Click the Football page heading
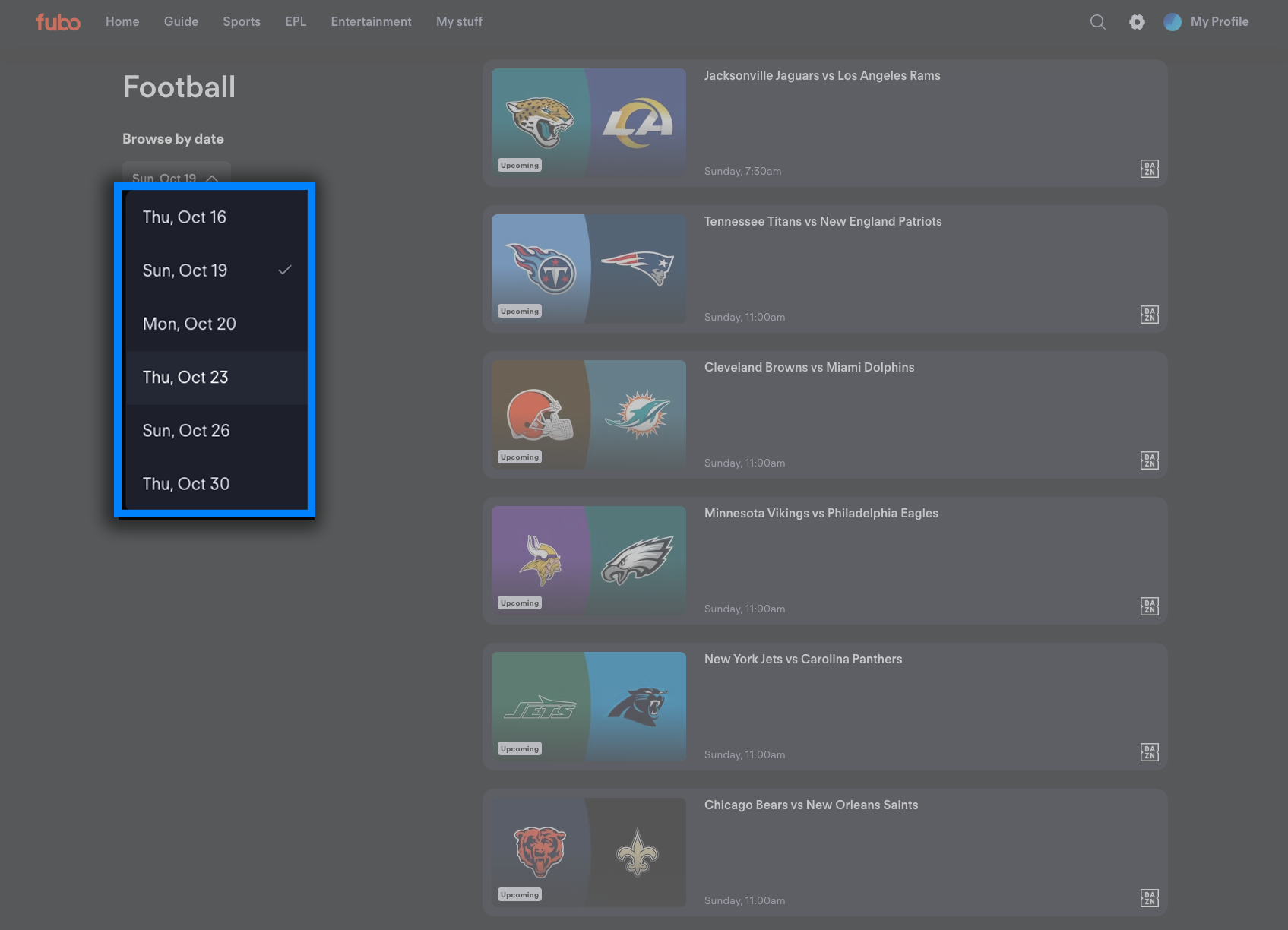 (179, 87)
